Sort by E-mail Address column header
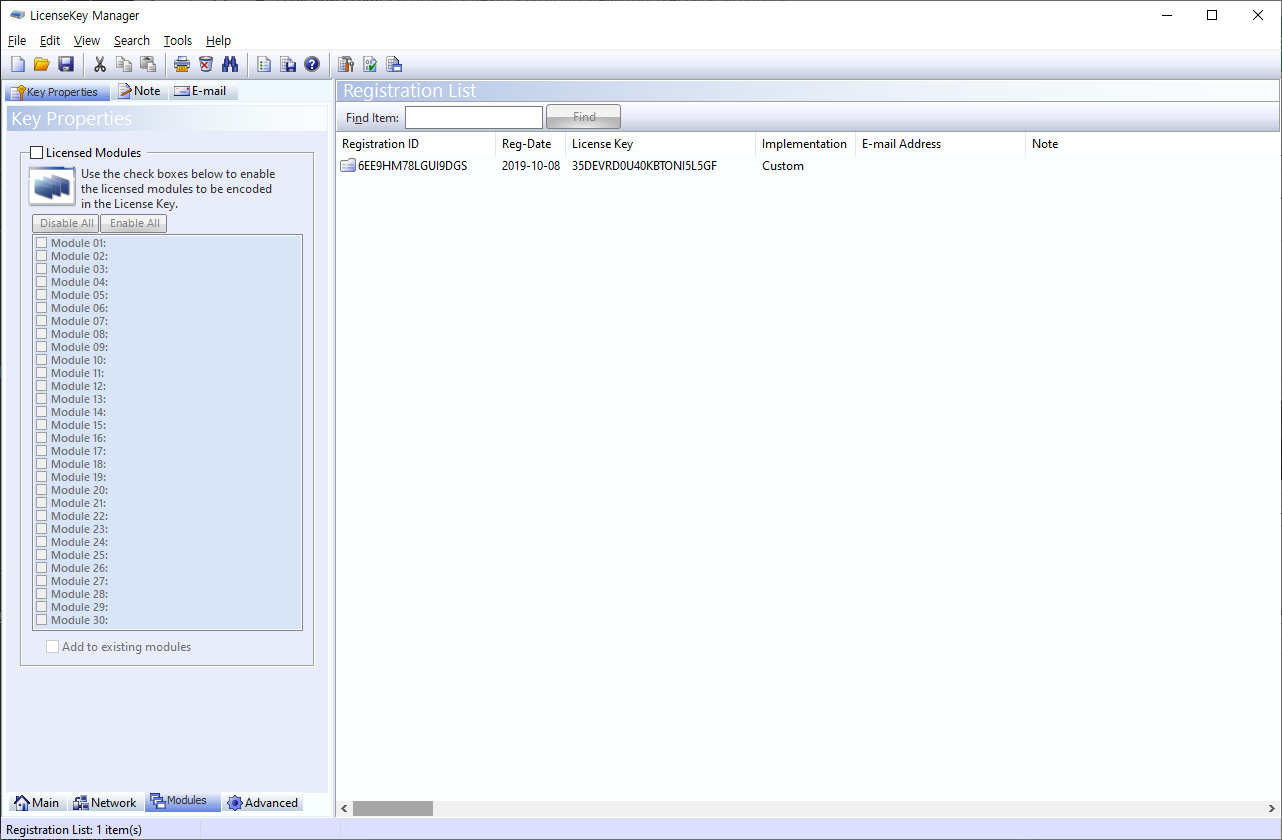This screenshot has height=840, width=1282. 941,144
